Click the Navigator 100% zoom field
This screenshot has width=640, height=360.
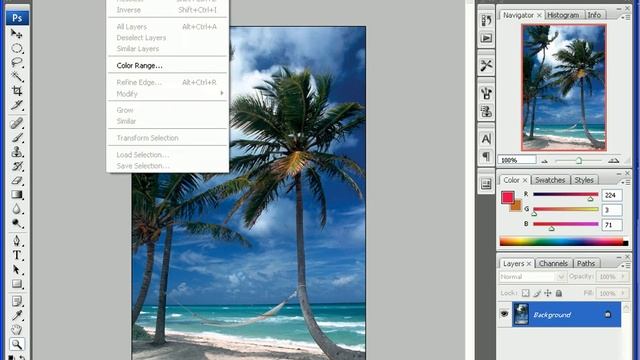coord(517,160)
